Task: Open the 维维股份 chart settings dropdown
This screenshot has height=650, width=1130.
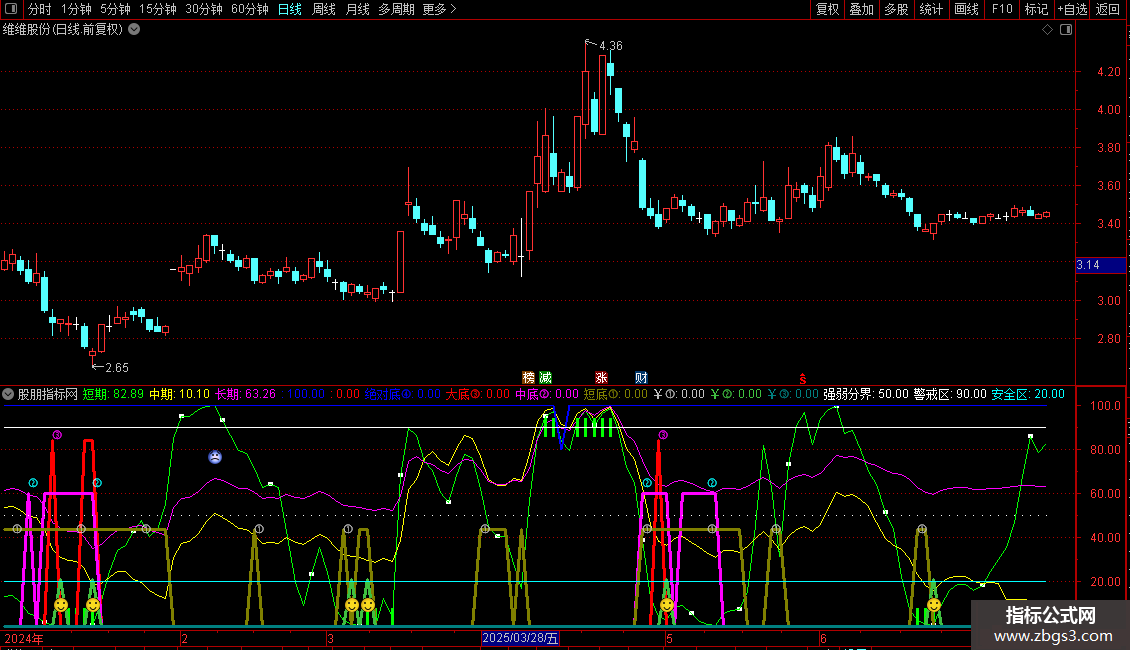Action: (134, 30)
